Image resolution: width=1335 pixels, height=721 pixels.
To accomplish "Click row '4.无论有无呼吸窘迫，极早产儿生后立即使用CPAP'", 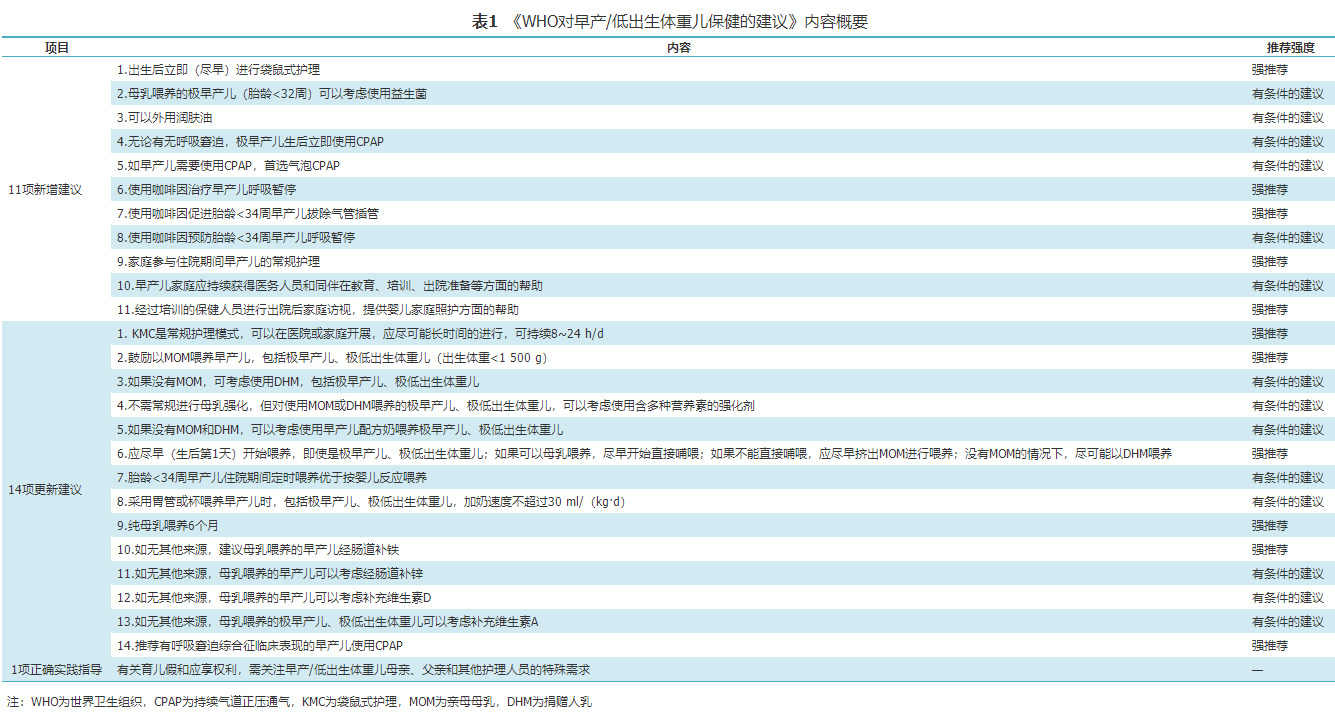I will (x=250, y=142).
